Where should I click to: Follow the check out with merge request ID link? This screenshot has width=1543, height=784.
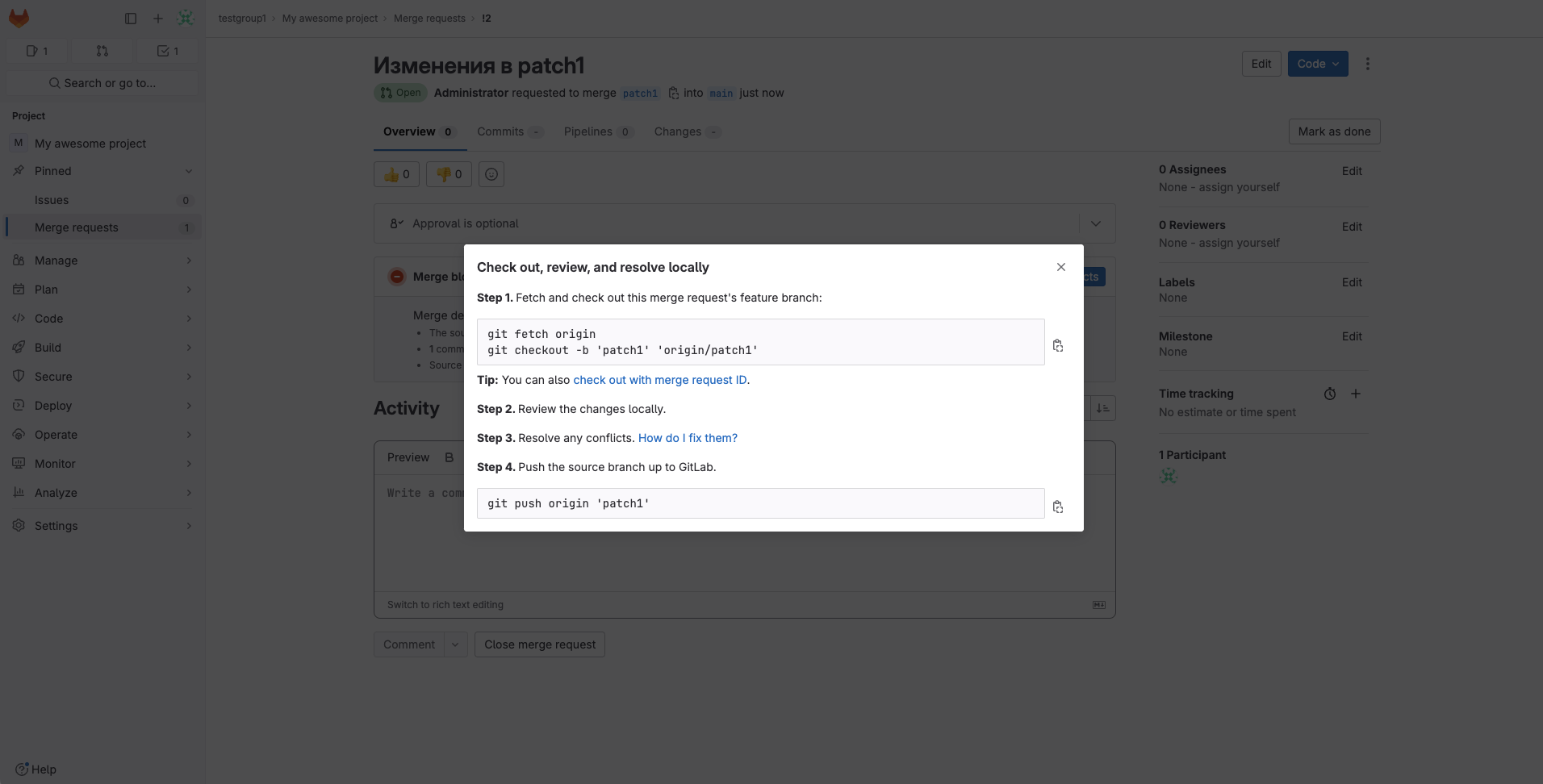point(660,380)
